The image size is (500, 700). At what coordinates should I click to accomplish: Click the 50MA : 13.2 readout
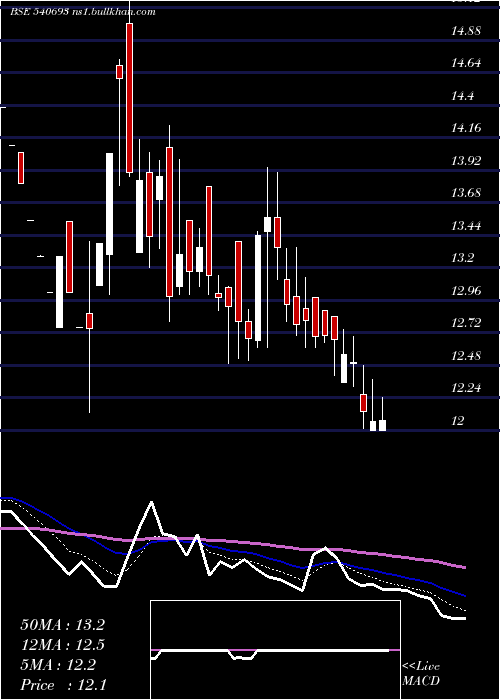click(x=62, y=625)
